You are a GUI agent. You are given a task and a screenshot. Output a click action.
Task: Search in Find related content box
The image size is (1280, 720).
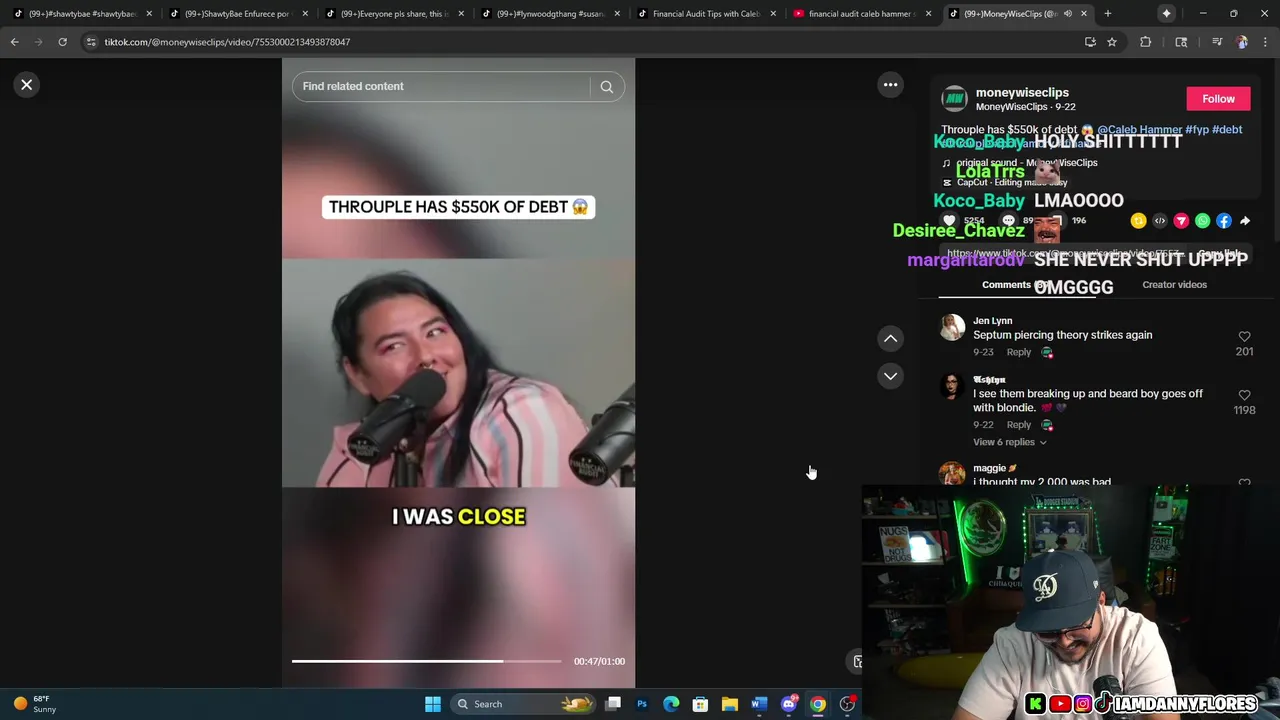[x=440, y=86]
